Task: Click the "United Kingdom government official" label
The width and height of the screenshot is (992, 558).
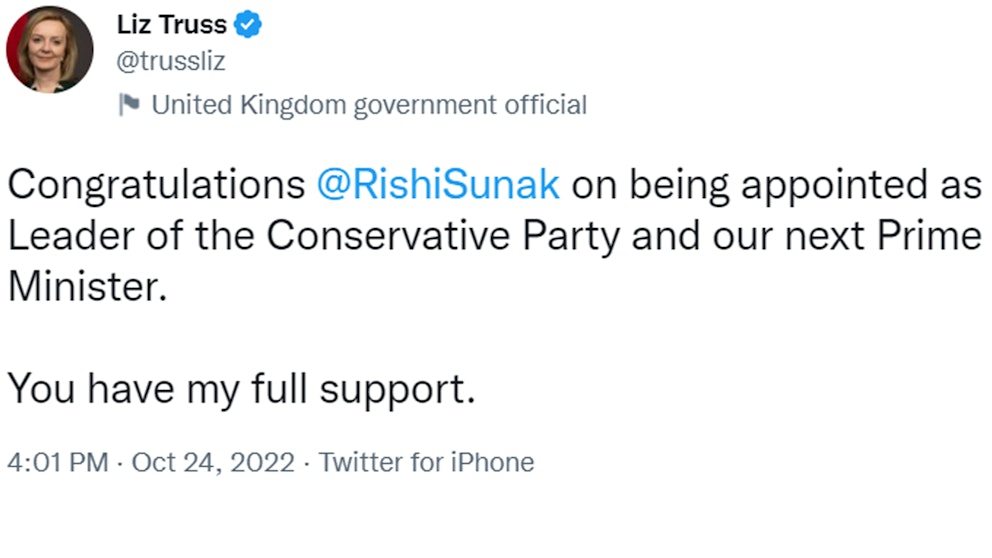Action: coord(369,104)
